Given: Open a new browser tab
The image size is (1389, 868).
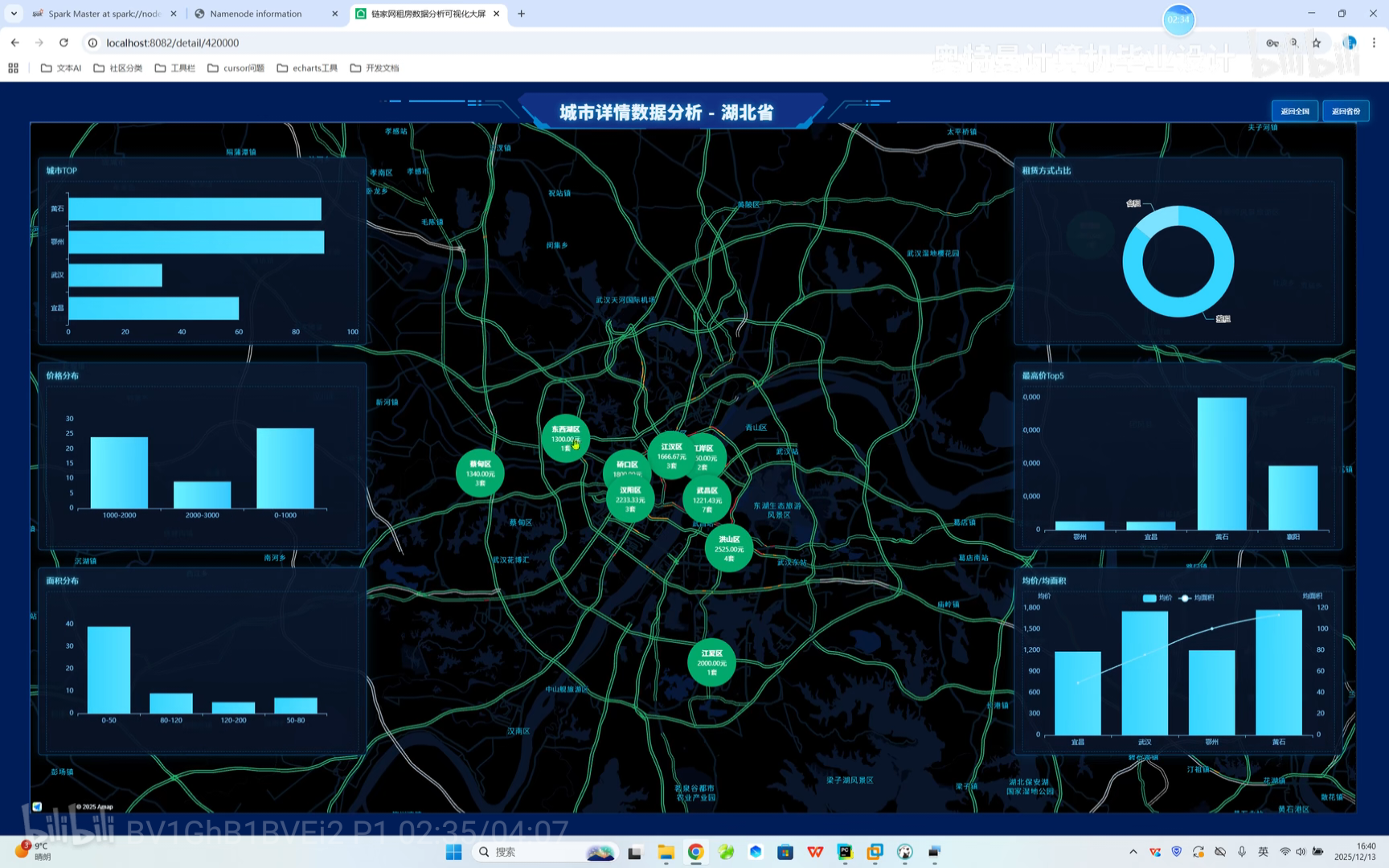Looking at the screenshot, I should [521, 14].
